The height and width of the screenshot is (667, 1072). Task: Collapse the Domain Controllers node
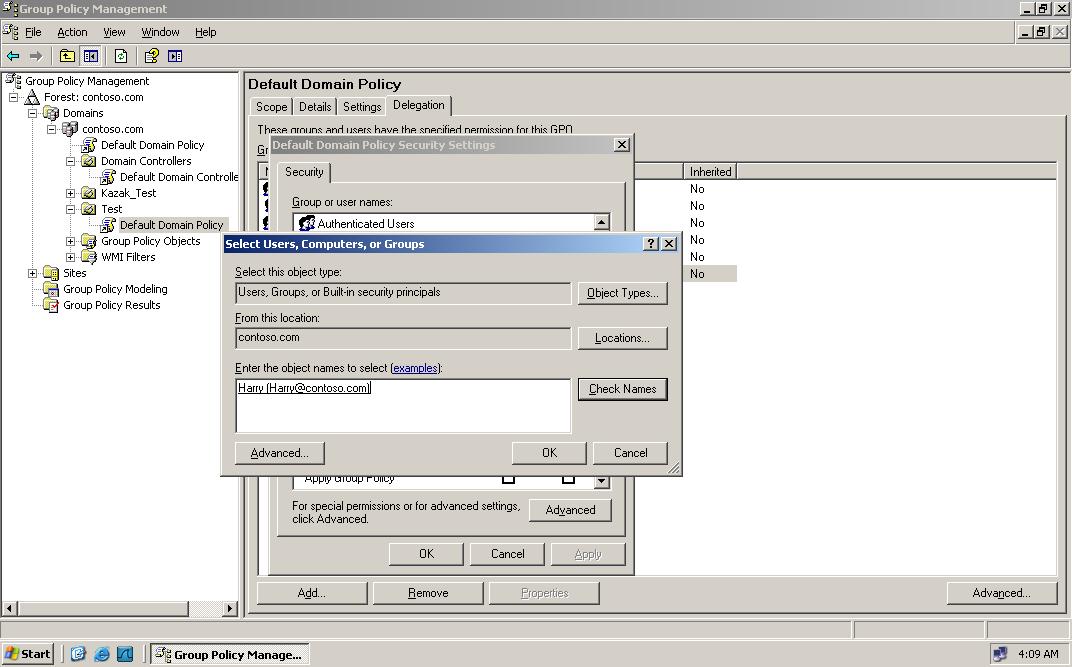tap(70, 161)
